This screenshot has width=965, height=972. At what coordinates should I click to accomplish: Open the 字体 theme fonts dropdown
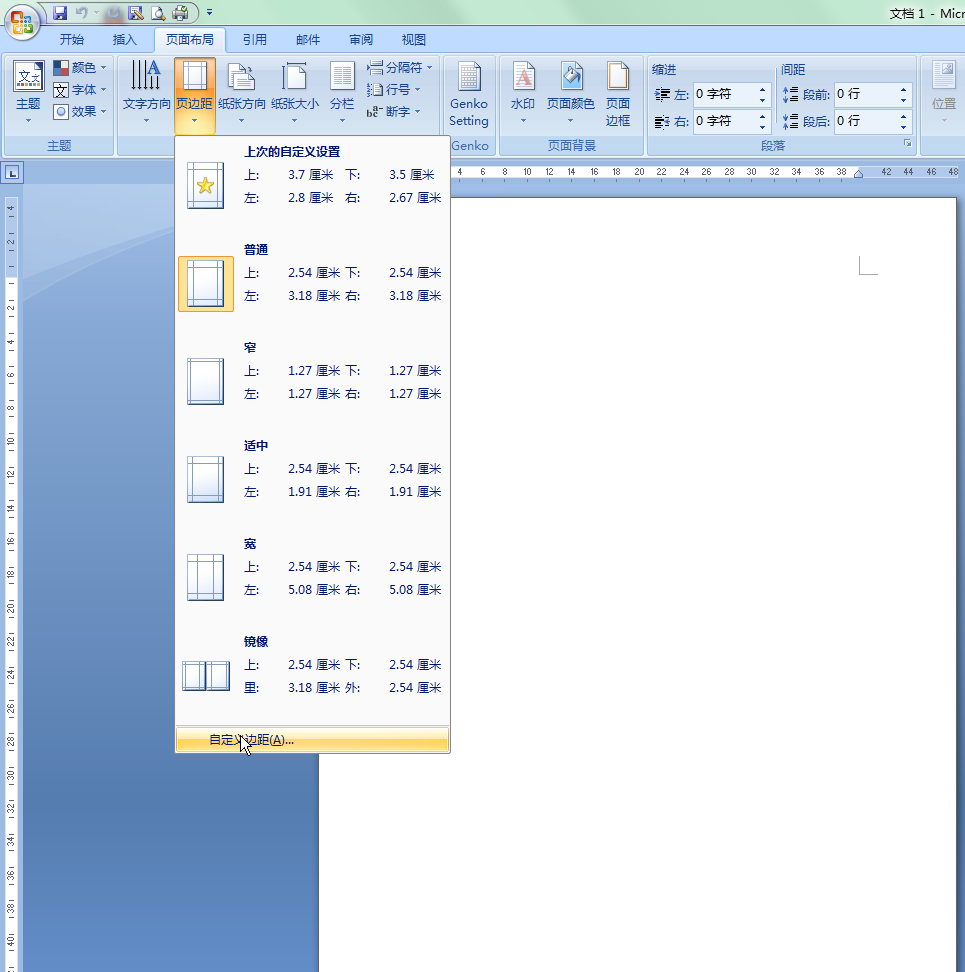79,89
